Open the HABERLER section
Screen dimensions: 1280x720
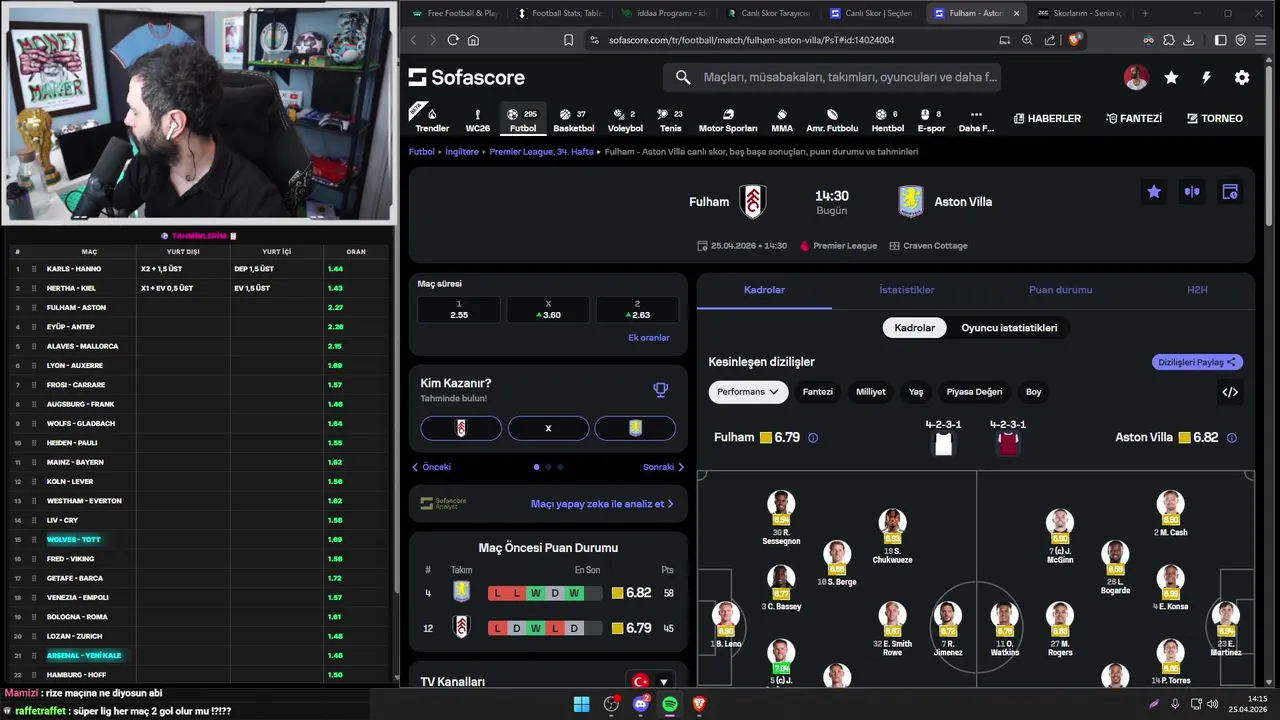(1047, 118)
